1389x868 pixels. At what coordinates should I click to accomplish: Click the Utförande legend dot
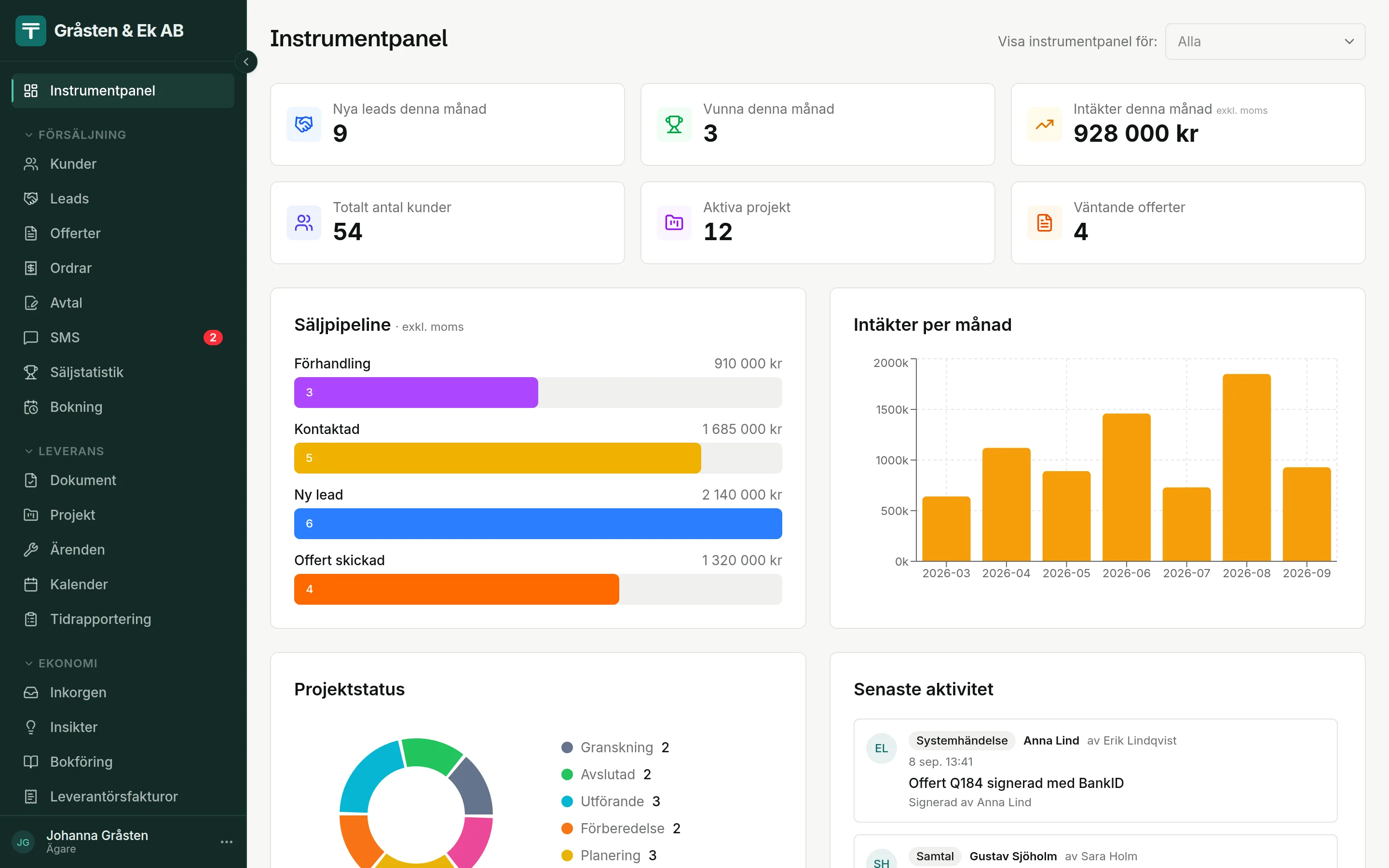click(x=567, y=801)
